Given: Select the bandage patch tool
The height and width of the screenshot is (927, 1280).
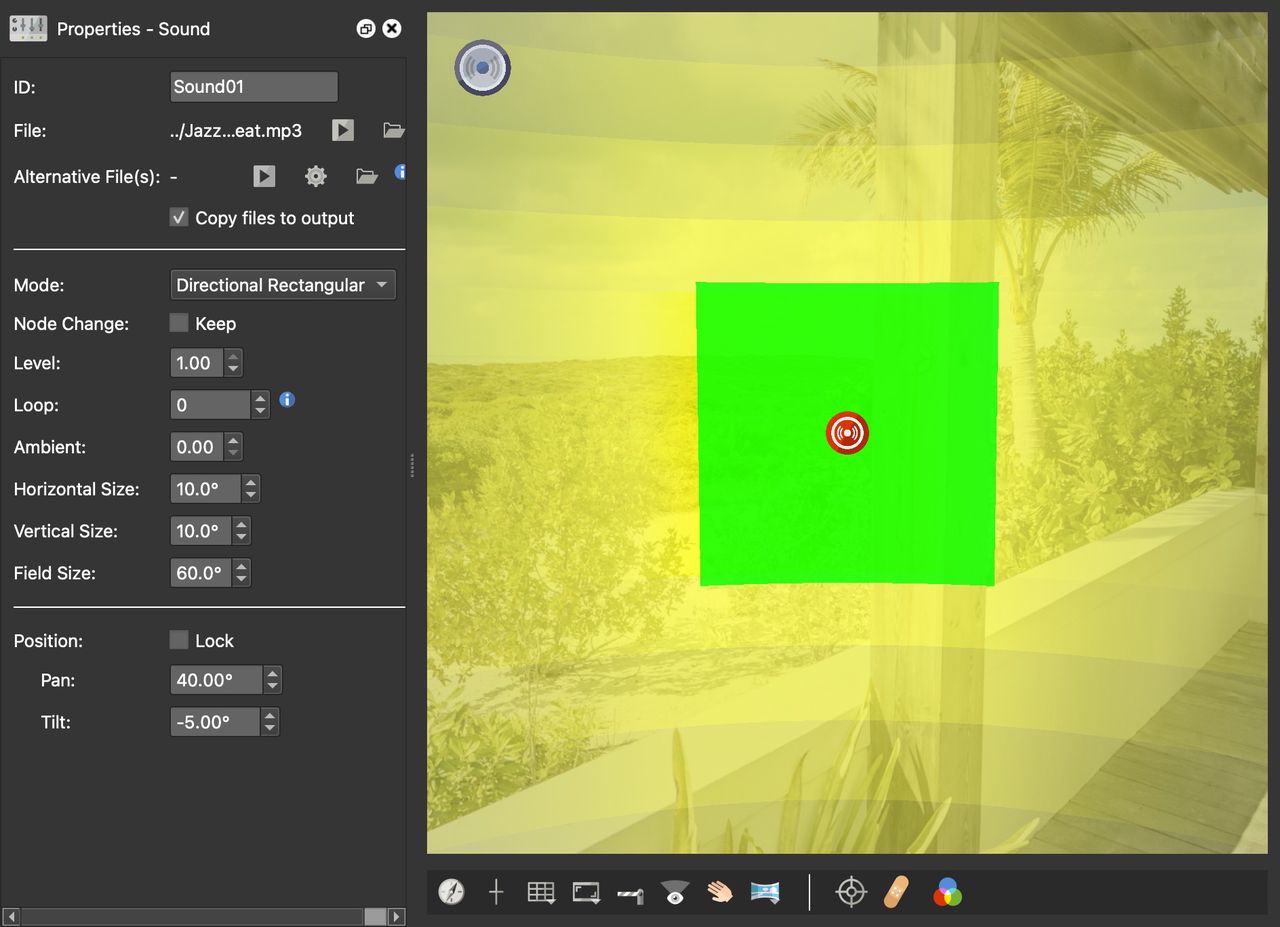Looking at the screenshot, I should [x=897, y=892].
